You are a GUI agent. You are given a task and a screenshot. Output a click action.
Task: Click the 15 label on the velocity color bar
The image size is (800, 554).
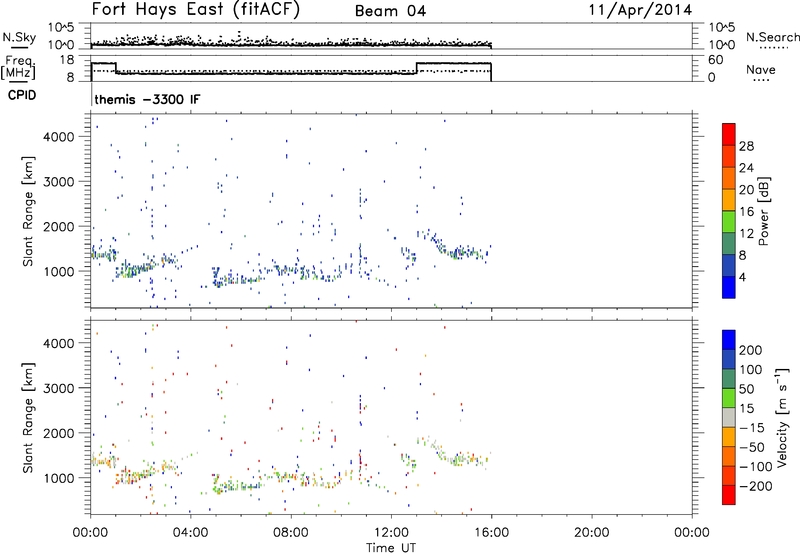(747, 409)
